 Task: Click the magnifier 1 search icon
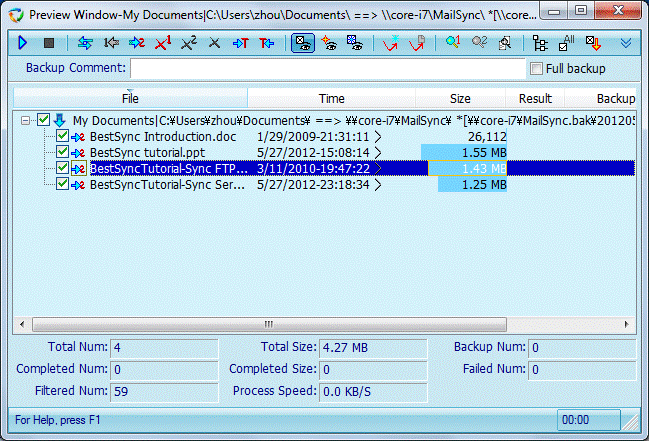(x=453, y=42)
